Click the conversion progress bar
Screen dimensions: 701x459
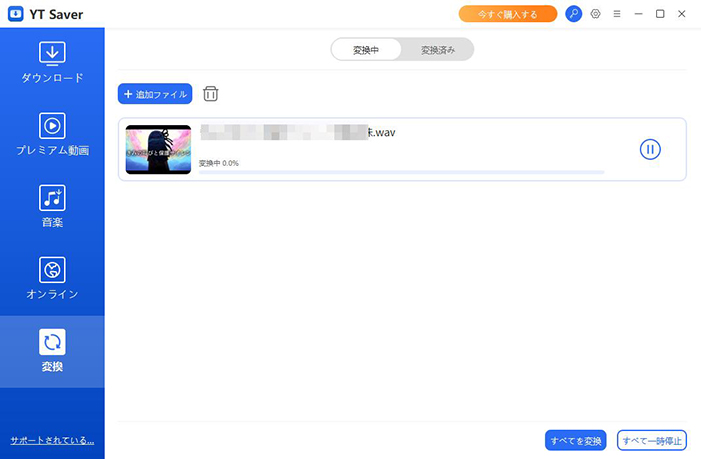coord(401,172)
